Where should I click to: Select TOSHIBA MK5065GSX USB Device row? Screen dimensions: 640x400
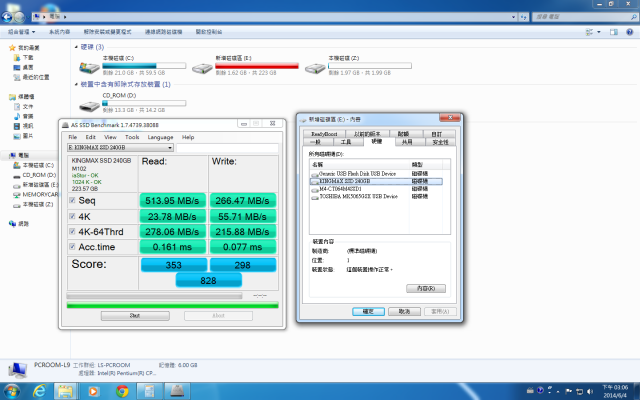[x=376, y=196]
